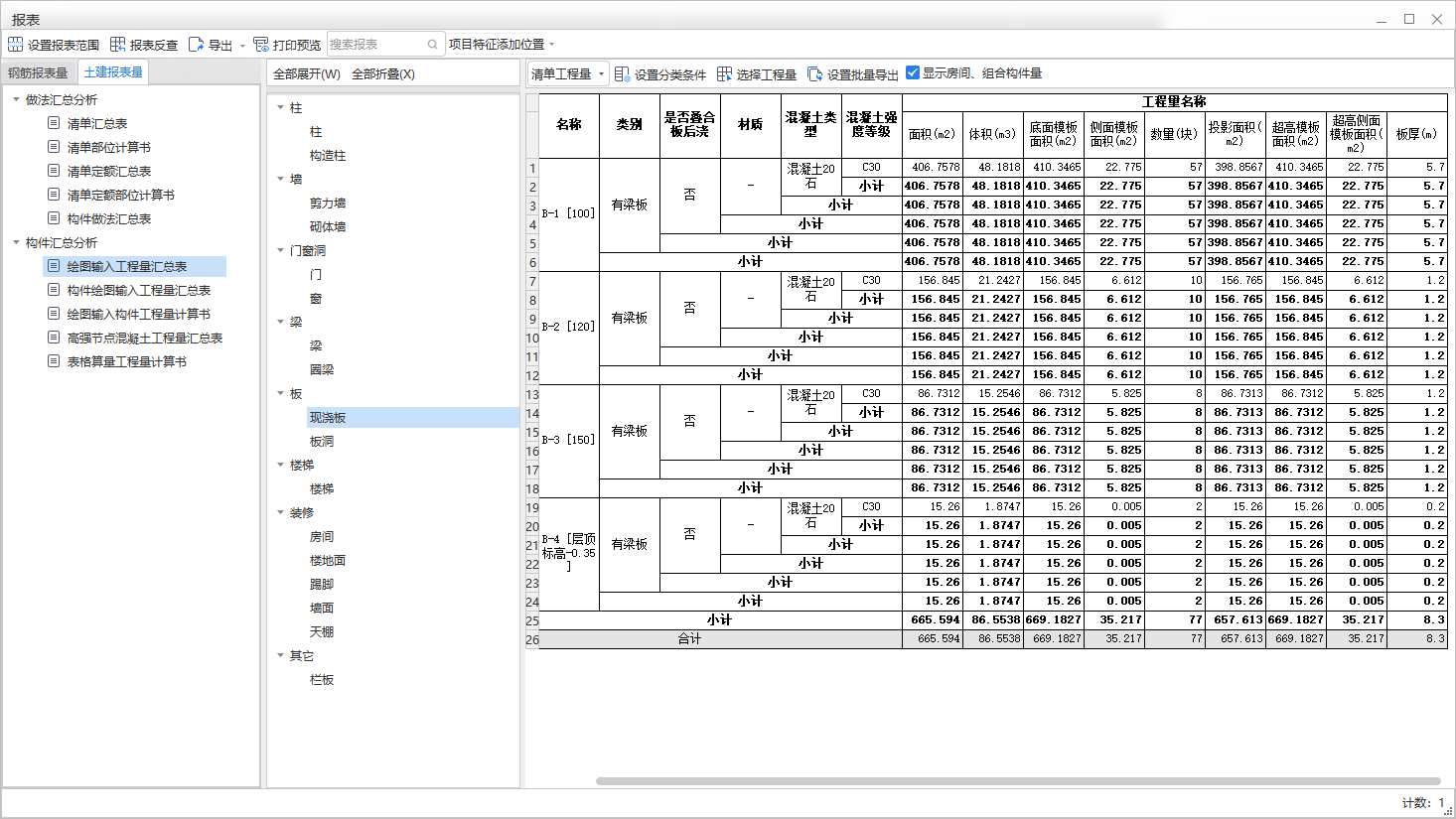Click document icon beside 绘图输入工程量汇总表
1456x819 pixels.
click(54, 266)
